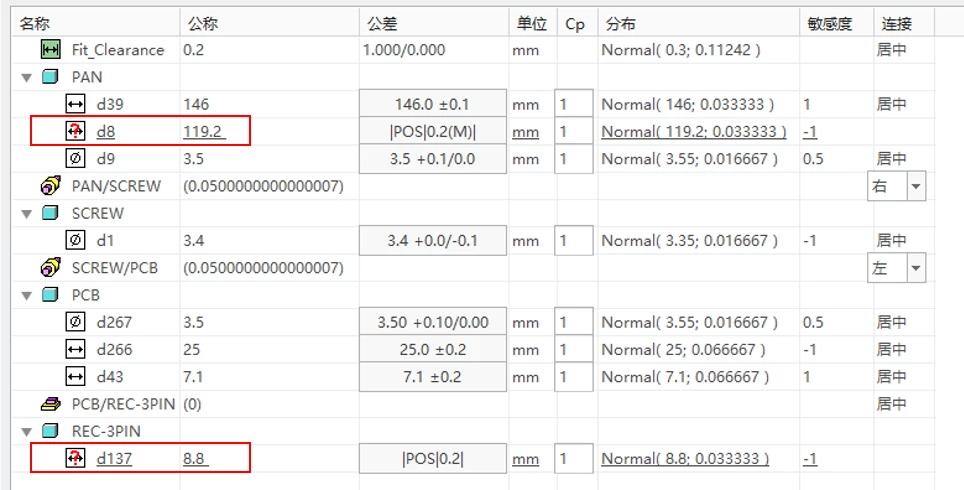Edit d1 tolerance field 3.4 +0.0/-0.1
The image size is (964, 490).
pos(433,240)
